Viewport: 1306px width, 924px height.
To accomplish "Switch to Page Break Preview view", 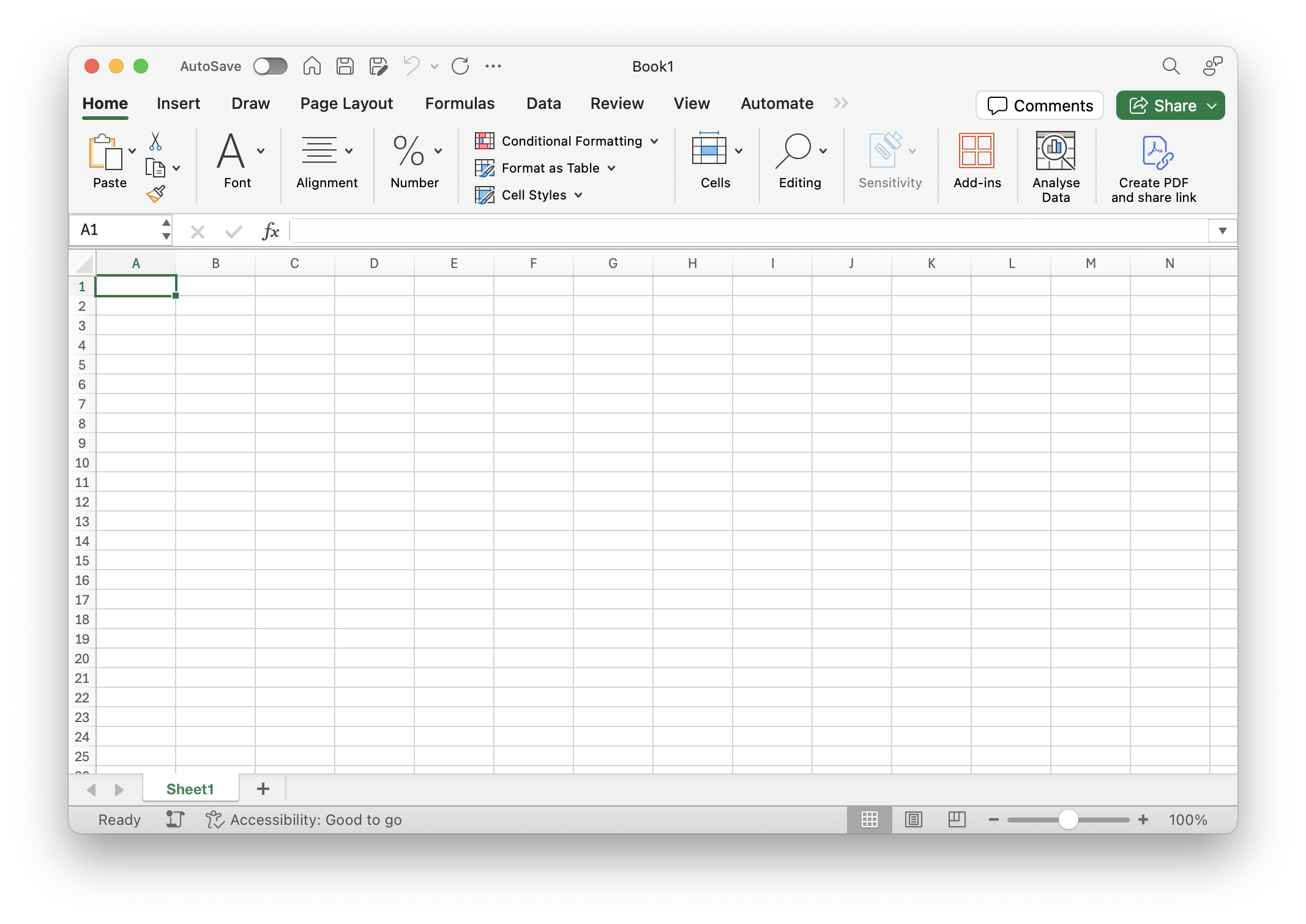I will (957, 819).
